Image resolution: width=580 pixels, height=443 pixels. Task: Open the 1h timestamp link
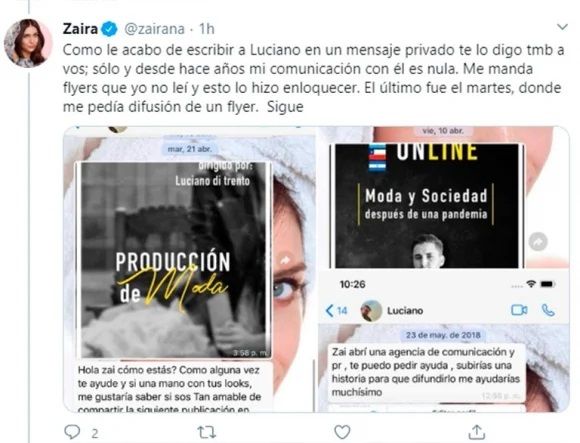[207, 29]
